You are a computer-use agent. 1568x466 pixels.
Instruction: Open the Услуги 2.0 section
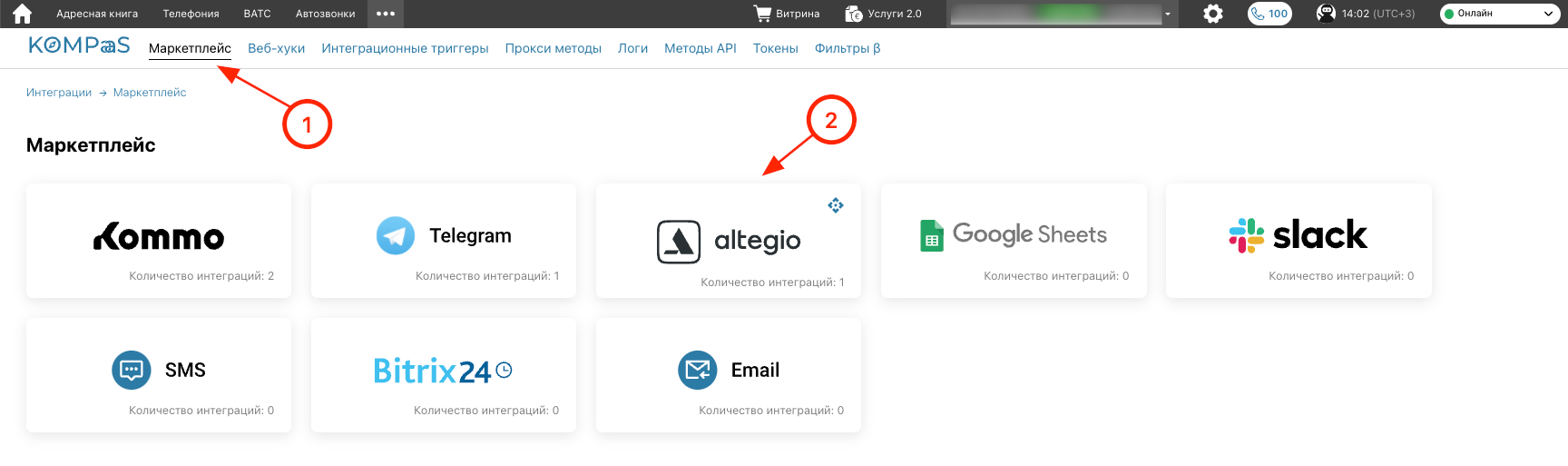pos(883,14)
